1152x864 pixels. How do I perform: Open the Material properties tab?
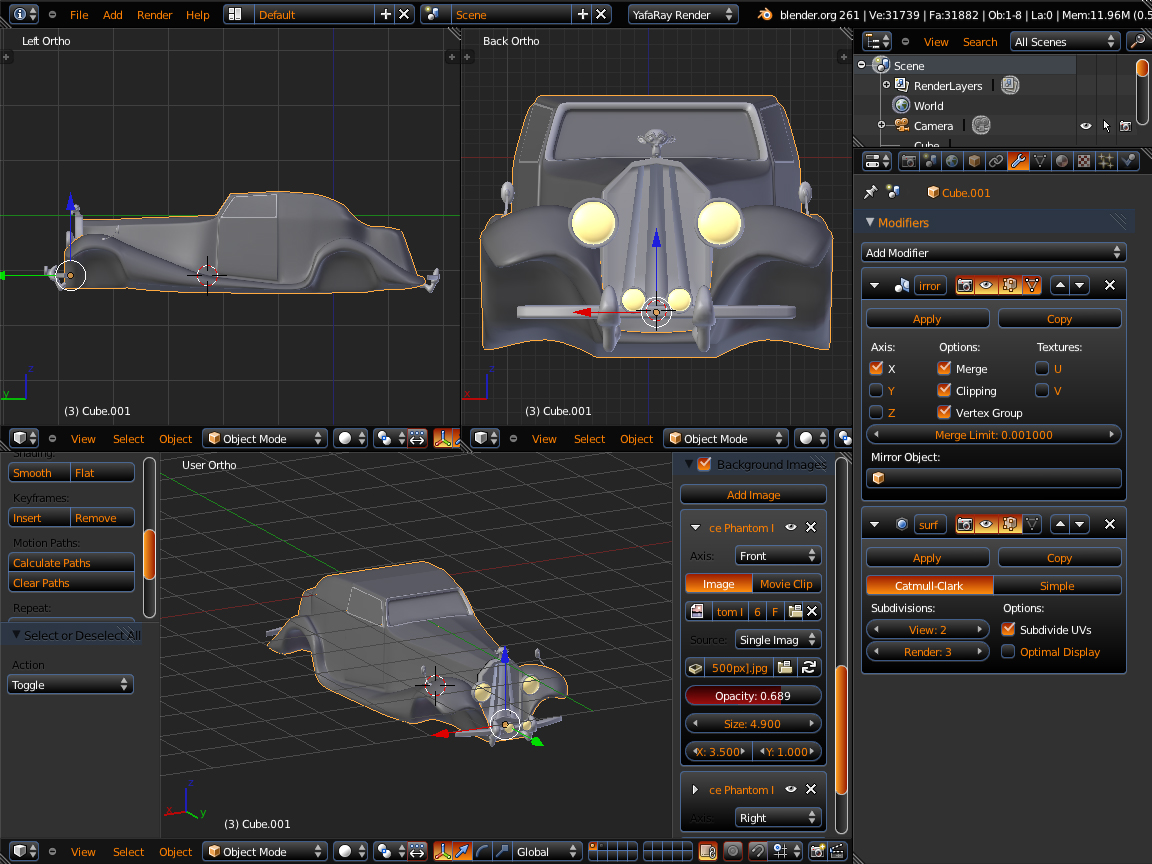point(1062,161)
